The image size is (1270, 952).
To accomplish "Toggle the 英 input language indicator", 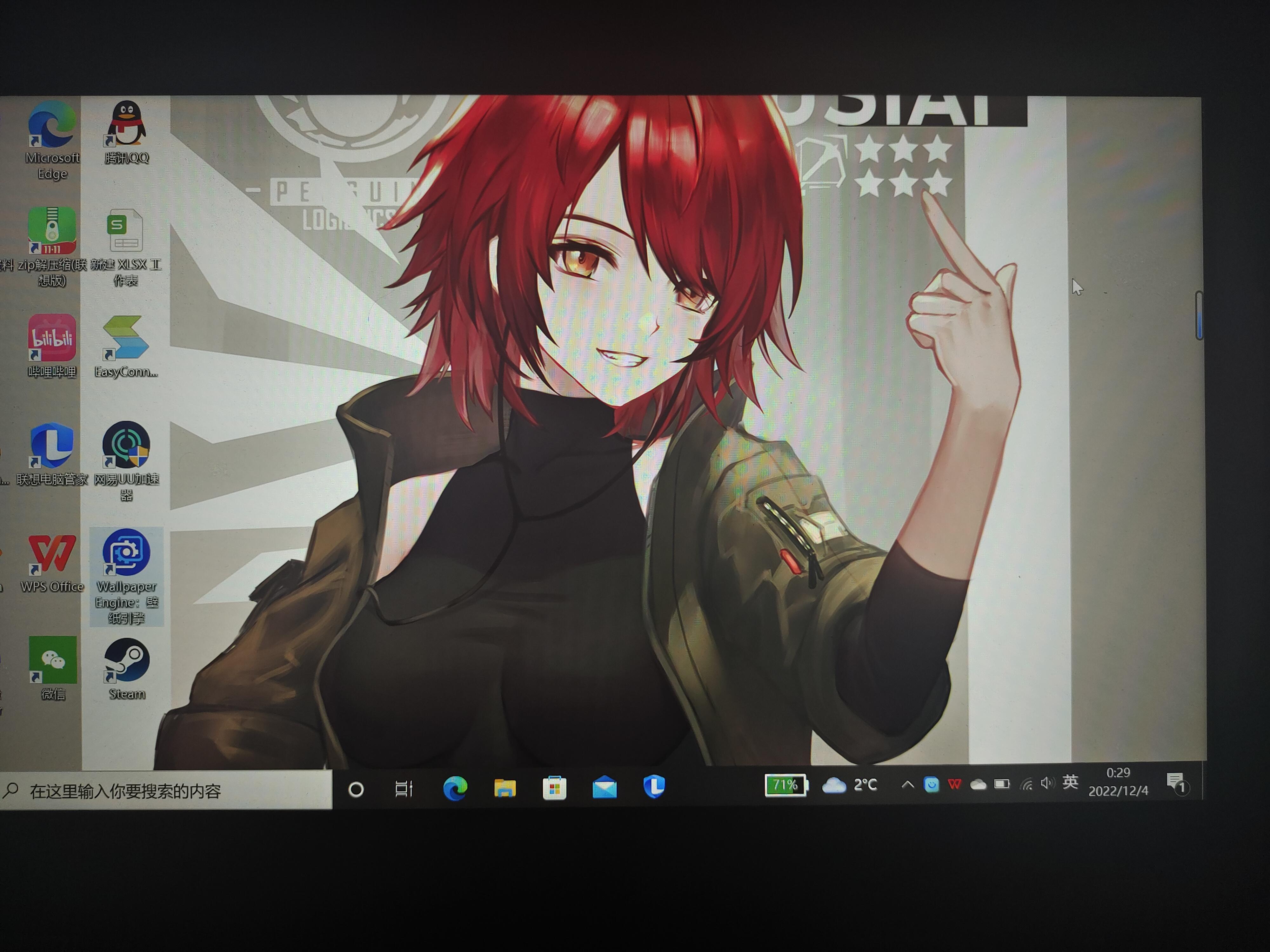I will tap(1070, 782).
